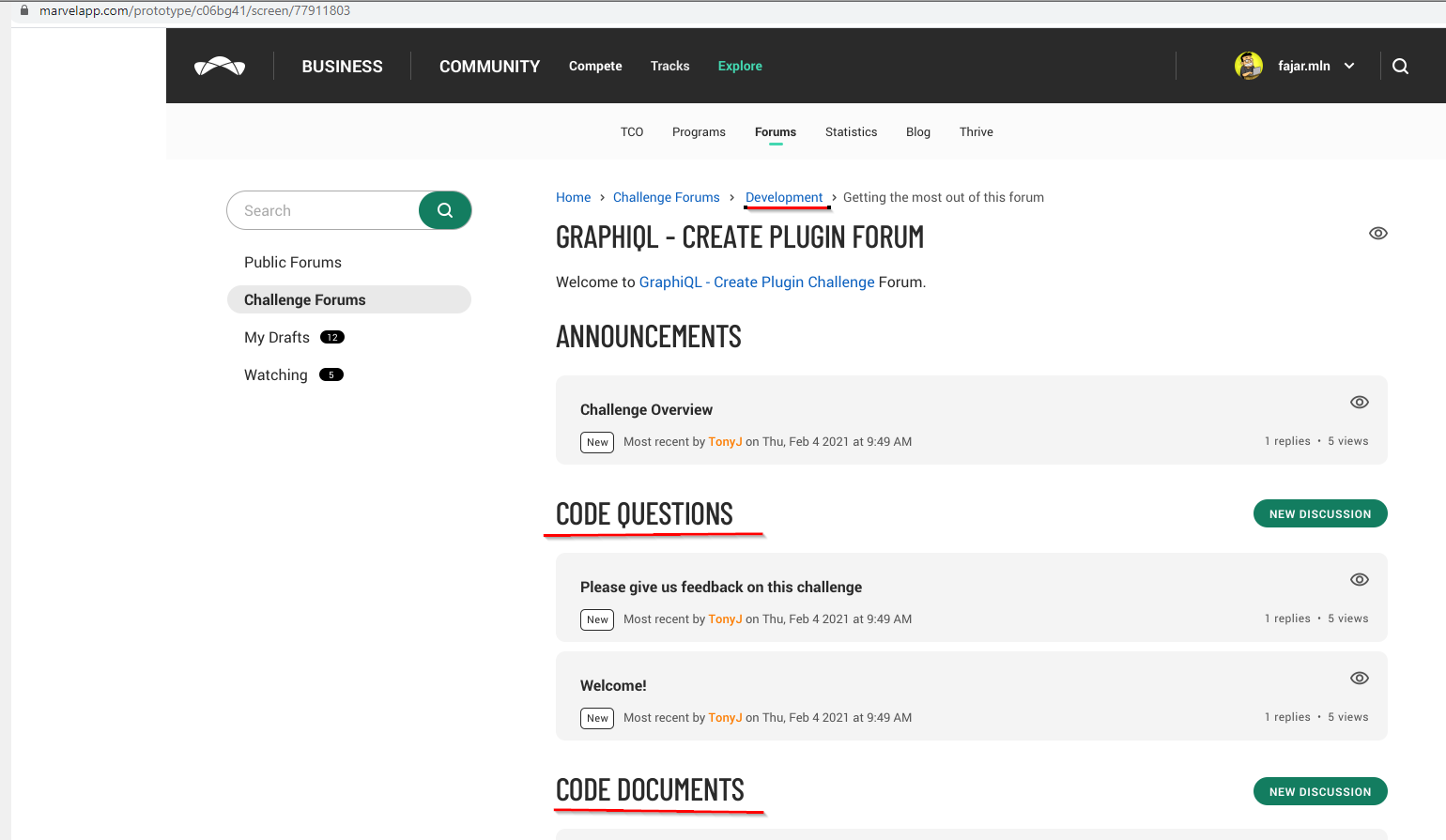Click the Announcements heading
Screen dimensions: 1446x840
[x=648, y=336]
